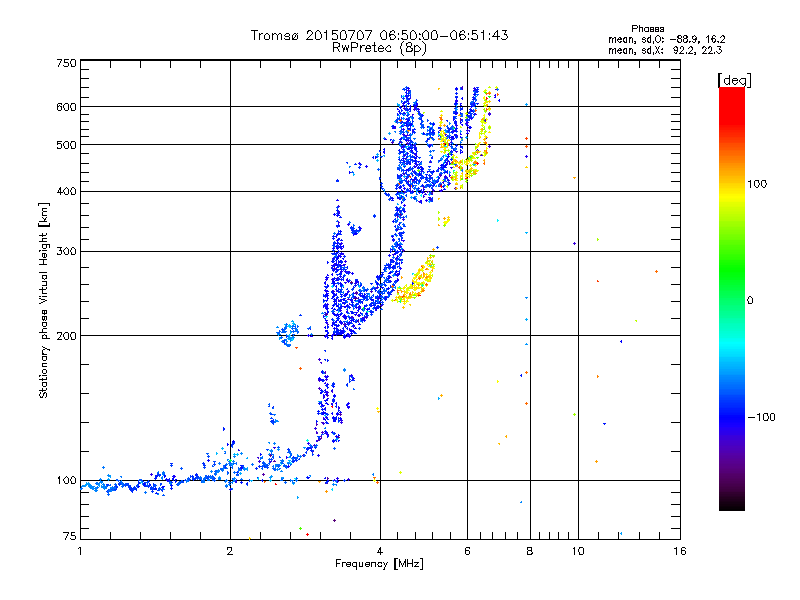Click the 'mean, sd,X: 92.2, 22.3' statistic

pyautogui.click(x=665, y=50)
